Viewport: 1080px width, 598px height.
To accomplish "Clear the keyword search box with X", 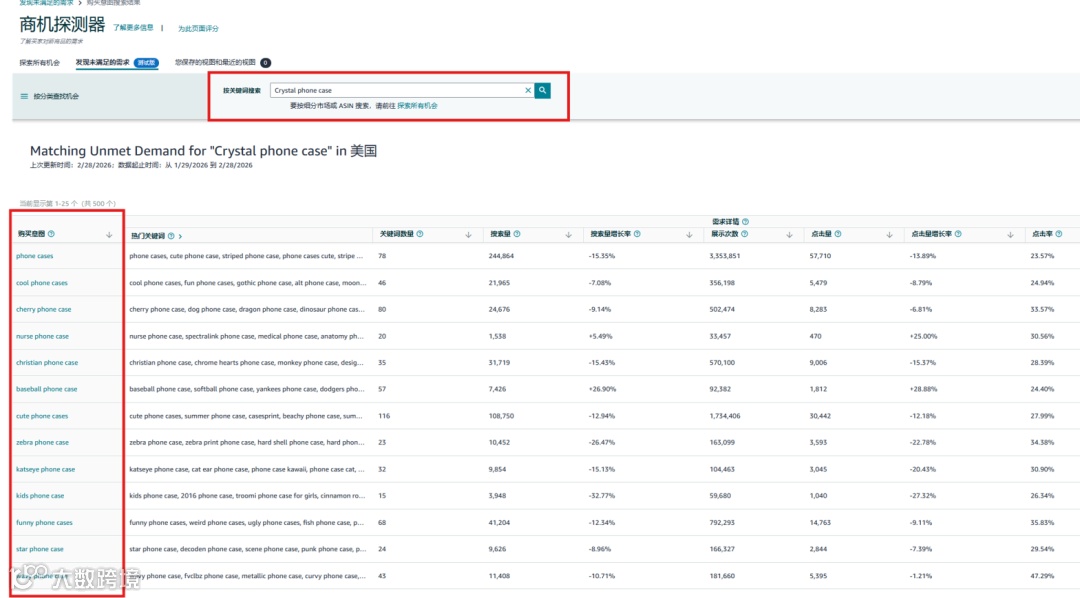I will click(528, 90).
